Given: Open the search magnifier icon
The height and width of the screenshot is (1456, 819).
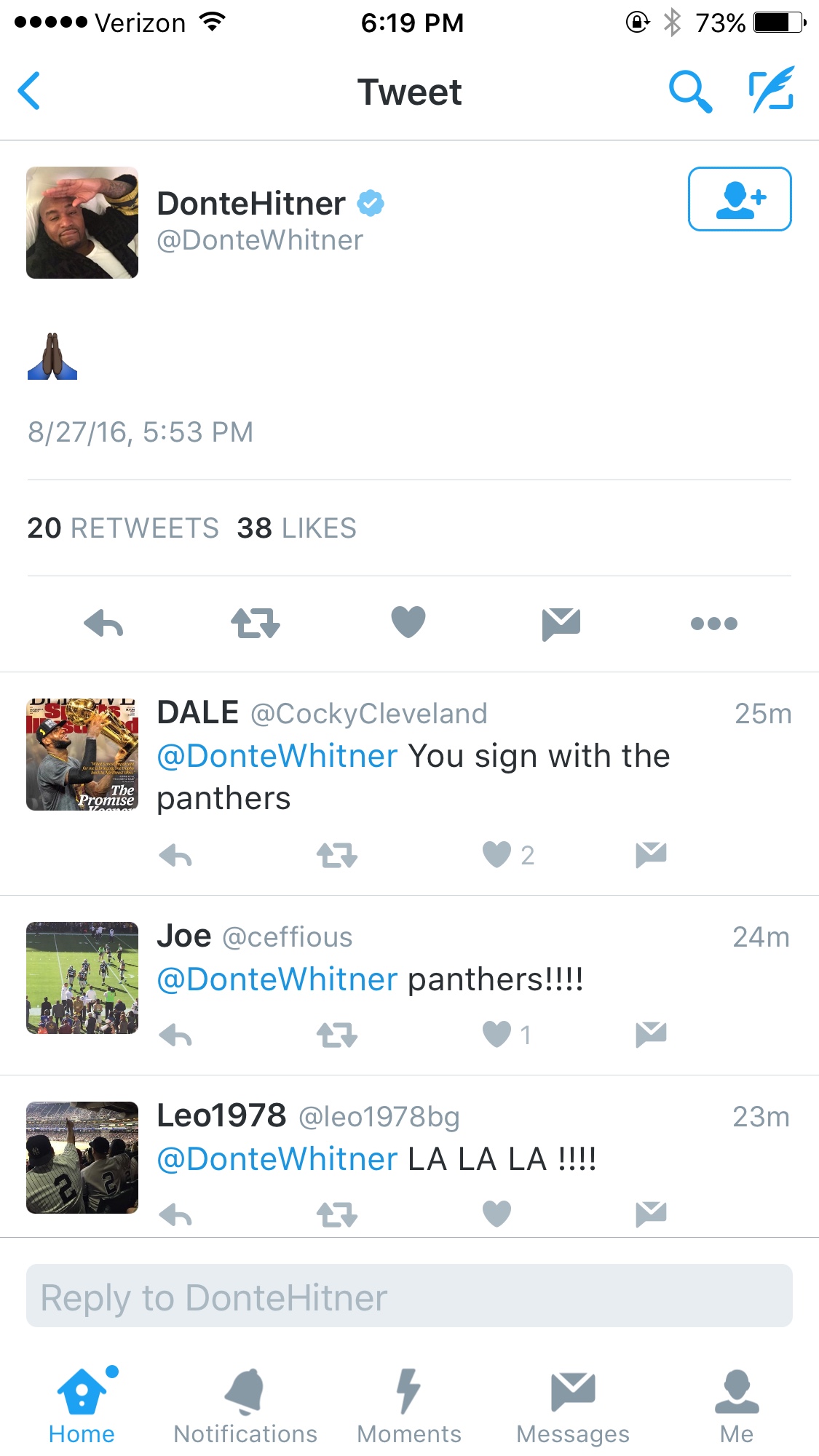Looking at the screenshot, I should click(x=689, y=91).
